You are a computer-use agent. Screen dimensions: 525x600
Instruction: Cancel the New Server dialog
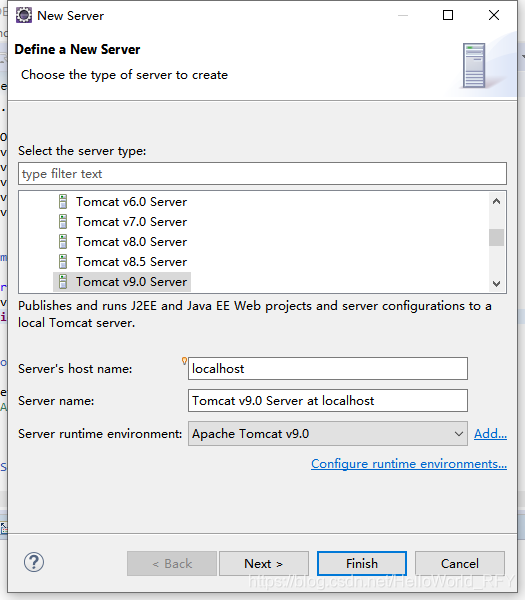click(x=460, y=564)
